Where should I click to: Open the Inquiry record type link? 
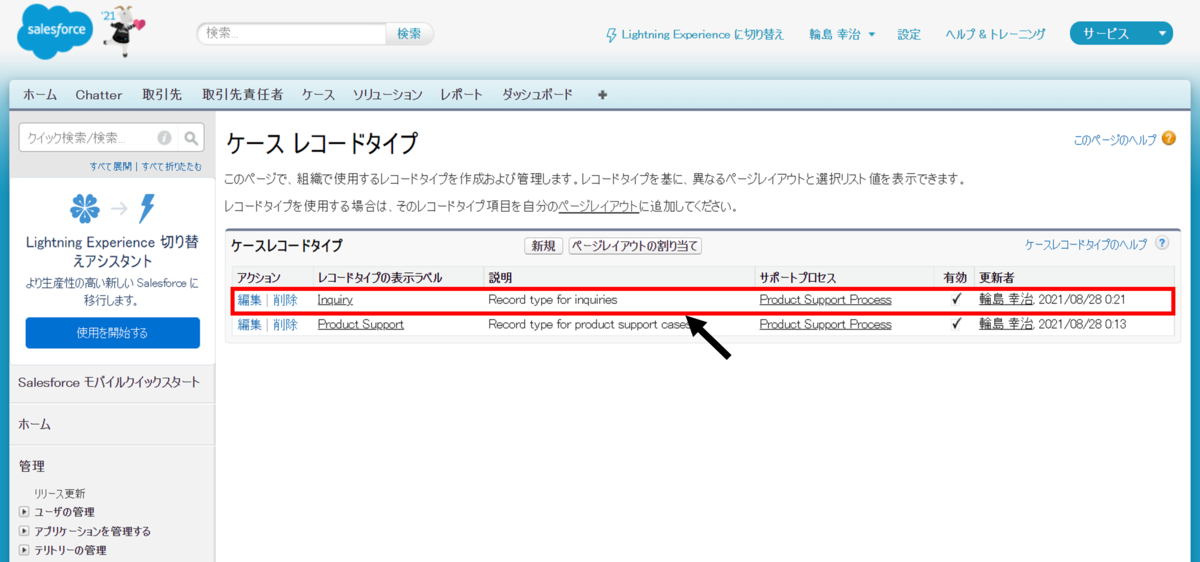coord(335,299)
